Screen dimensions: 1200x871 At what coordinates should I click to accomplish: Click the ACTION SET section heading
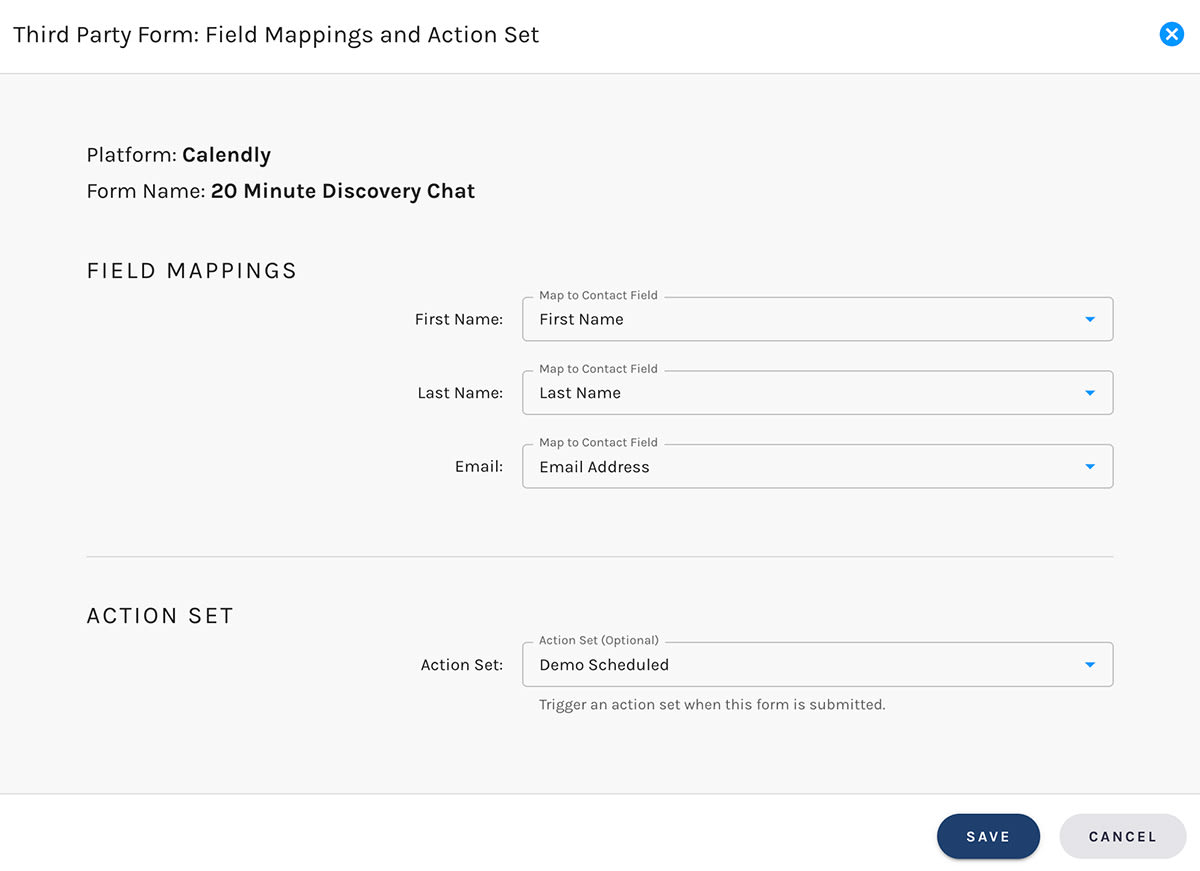[x=160, y=615]
